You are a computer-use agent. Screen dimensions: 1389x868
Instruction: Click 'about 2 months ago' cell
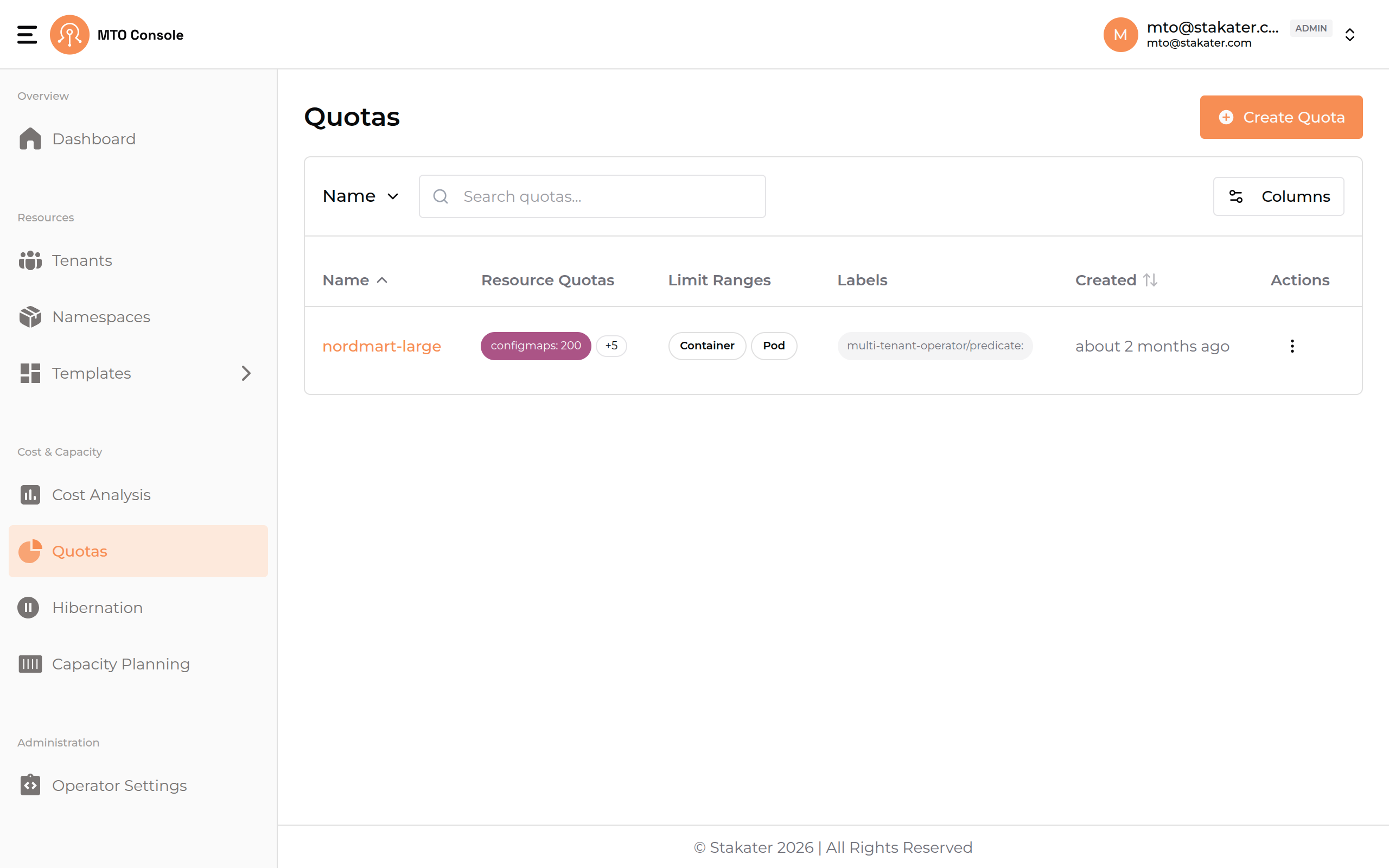coord(1152,346)
